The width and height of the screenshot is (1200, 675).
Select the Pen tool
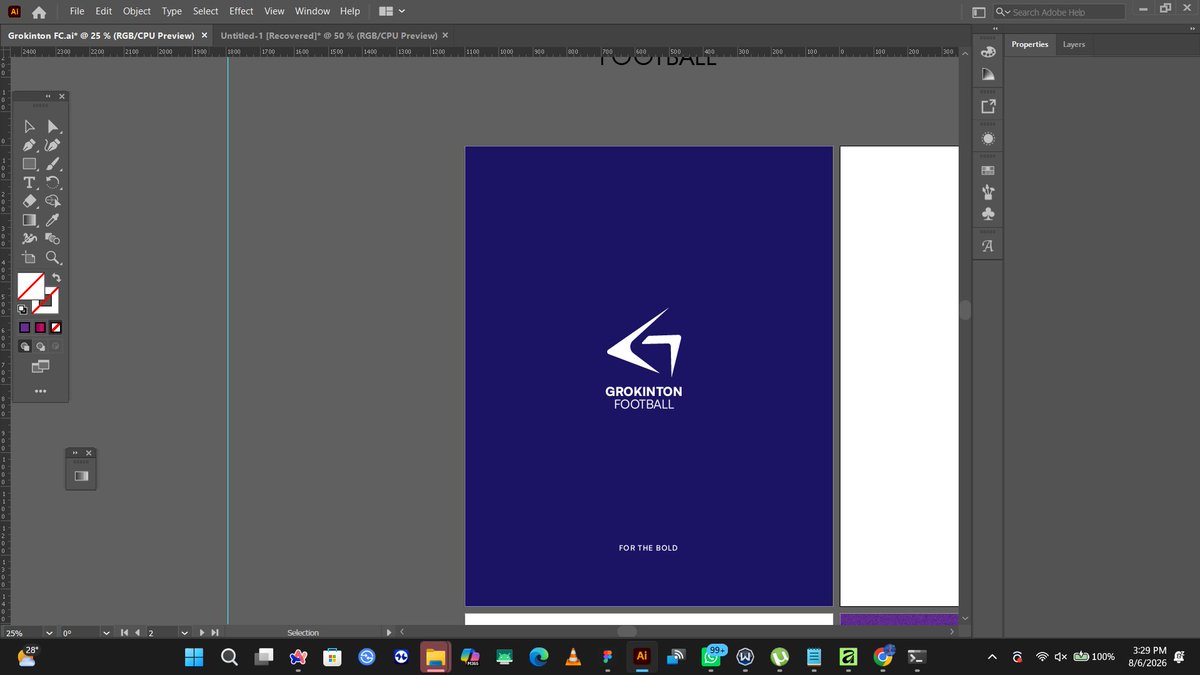pyautogui.click(x=30, y=145)
